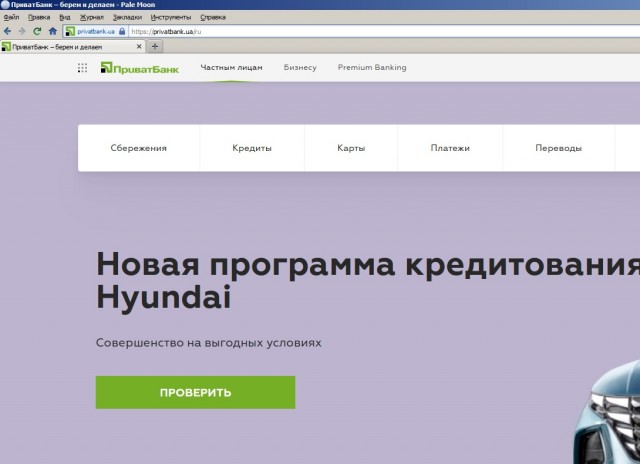Open the Справка menu
Image resolution: width=640 pixels, height=464 pixels.
213,17
